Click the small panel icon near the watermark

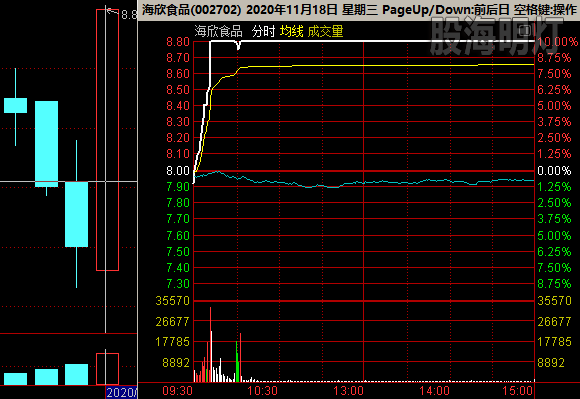tap(525, 30)
